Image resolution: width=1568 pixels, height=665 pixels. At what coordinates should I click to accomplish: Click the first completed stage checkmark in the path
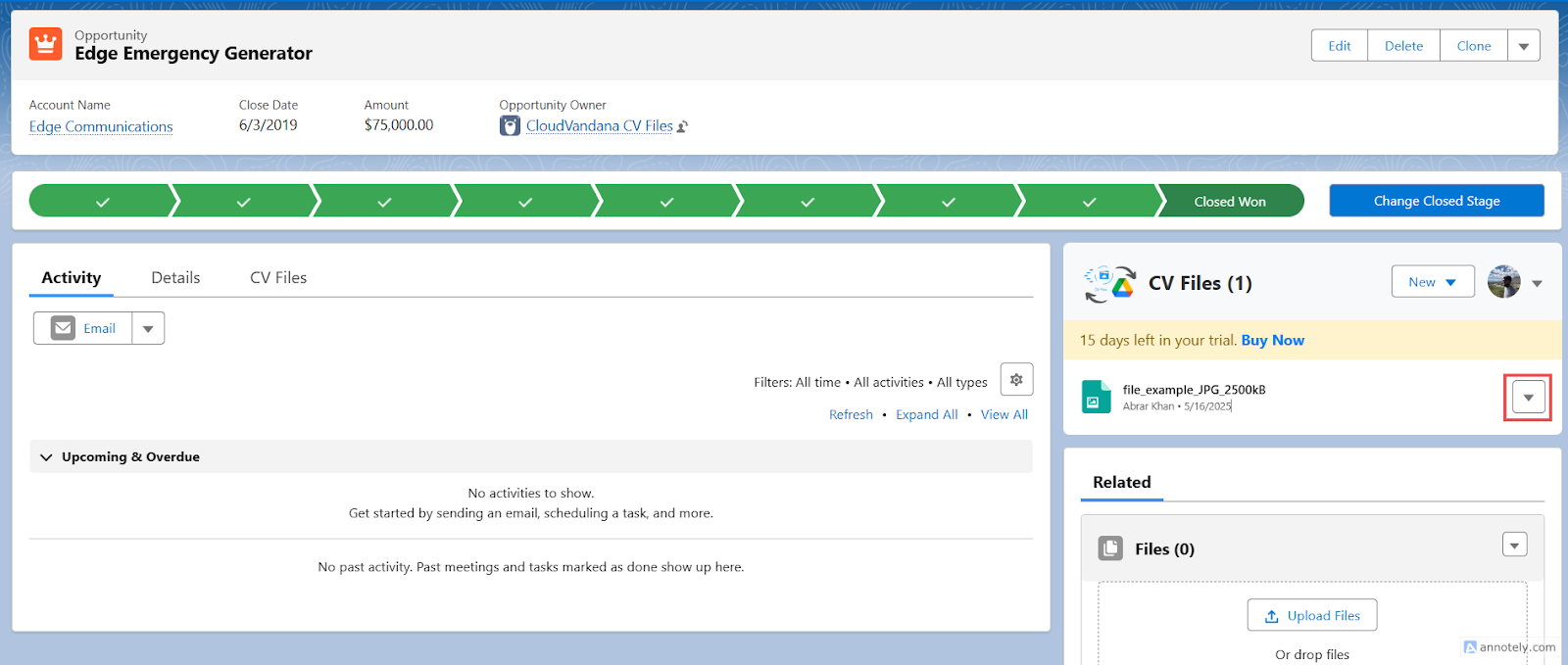pyautogui.click(x=103, y=202)
